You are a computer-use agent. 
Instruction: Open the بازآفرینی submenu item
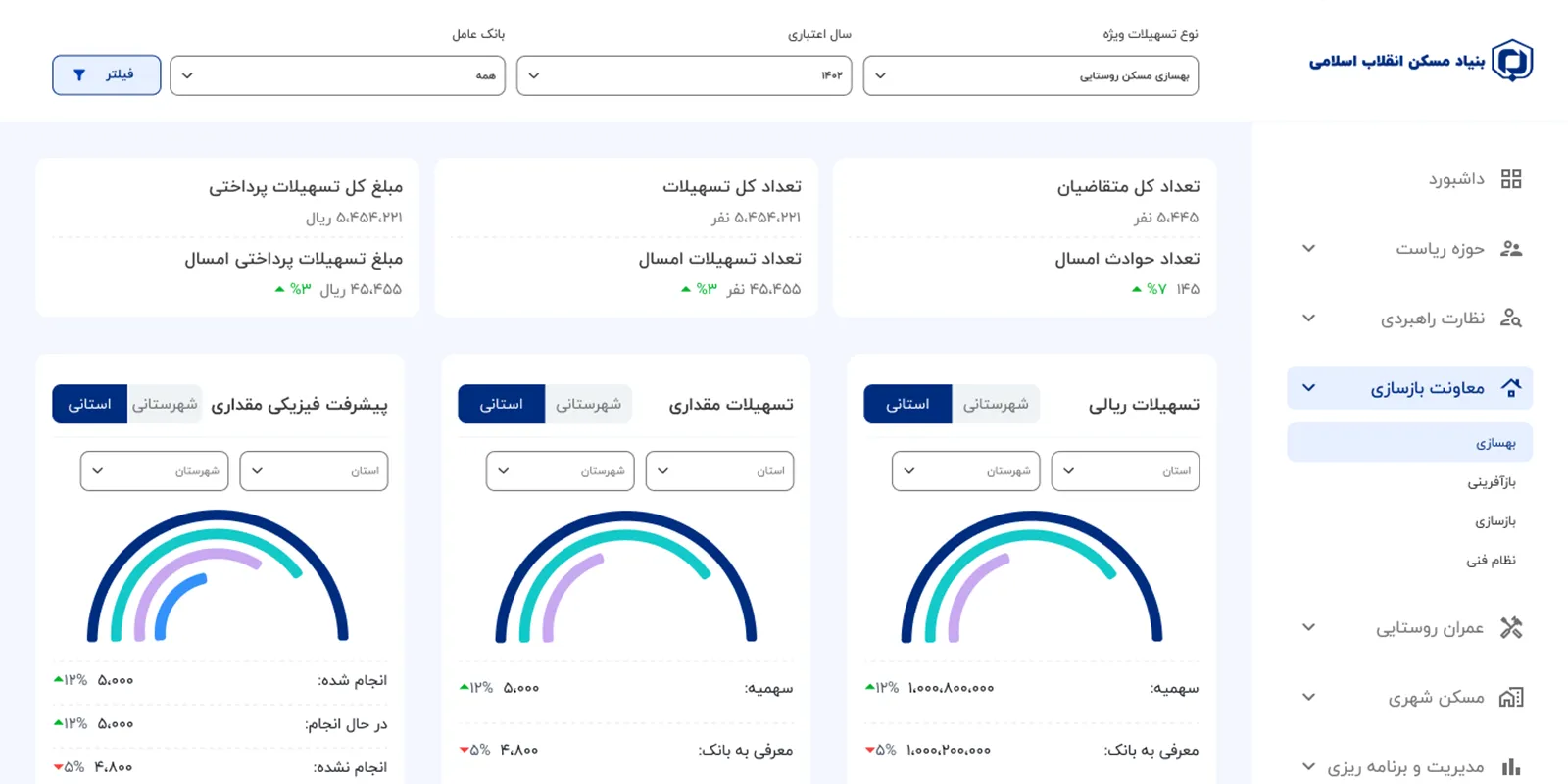(x=1492, y=482)
